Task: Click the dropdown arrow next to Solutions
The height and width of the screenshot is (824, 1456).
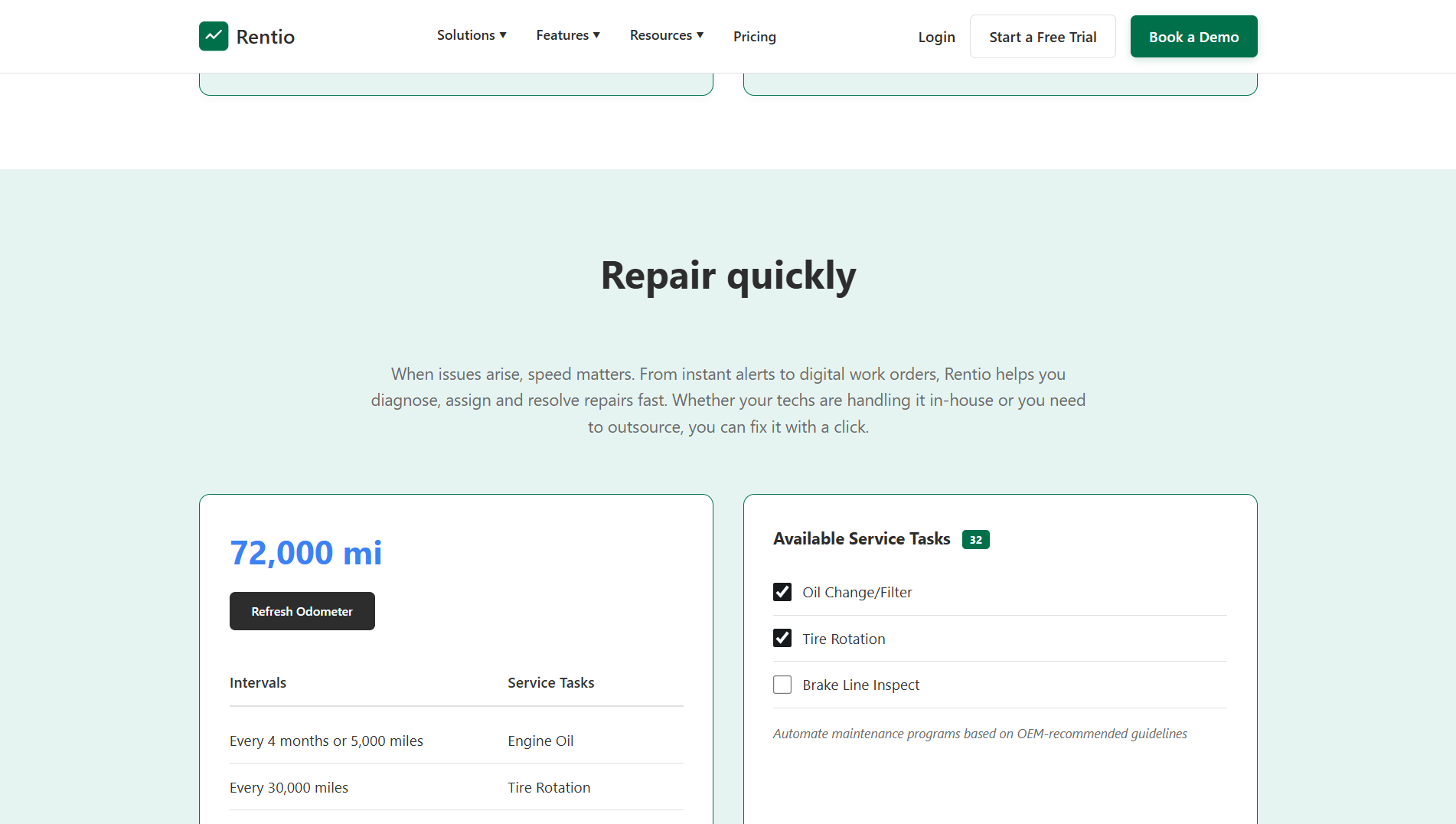Action: (504, 35)
